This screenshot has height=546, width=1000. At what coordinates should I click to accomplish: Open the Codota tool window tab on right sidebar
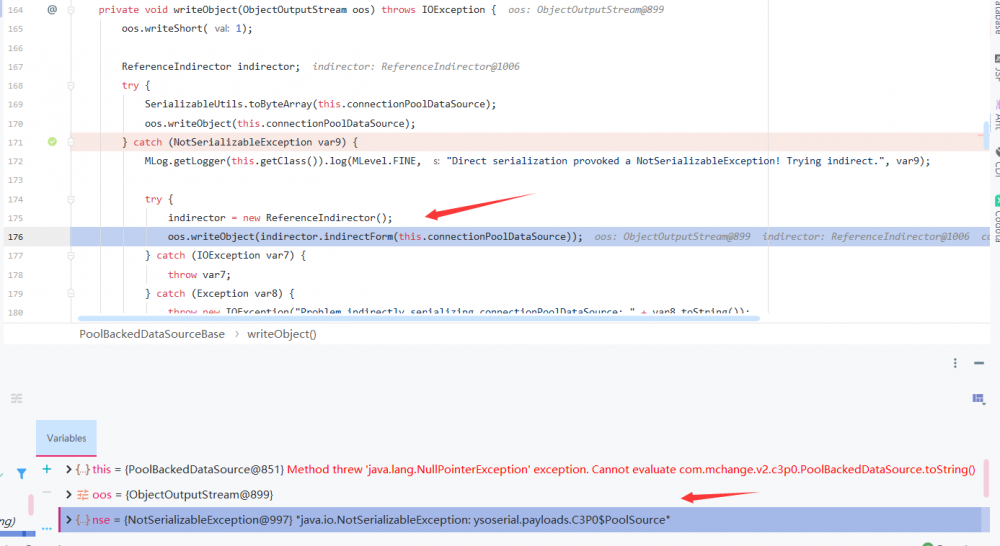tap(996, 219)
